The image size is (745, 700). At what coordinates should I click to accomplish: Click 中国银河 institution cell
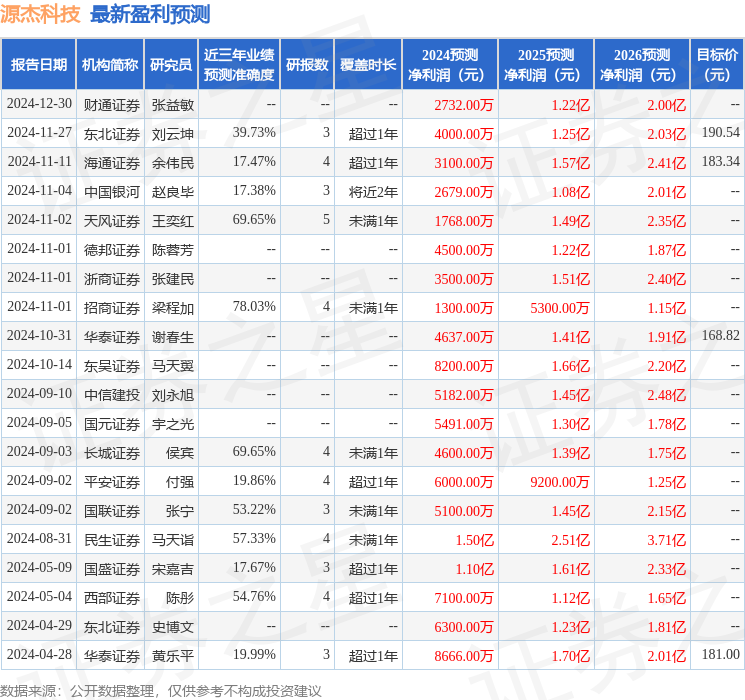(112, 192)
